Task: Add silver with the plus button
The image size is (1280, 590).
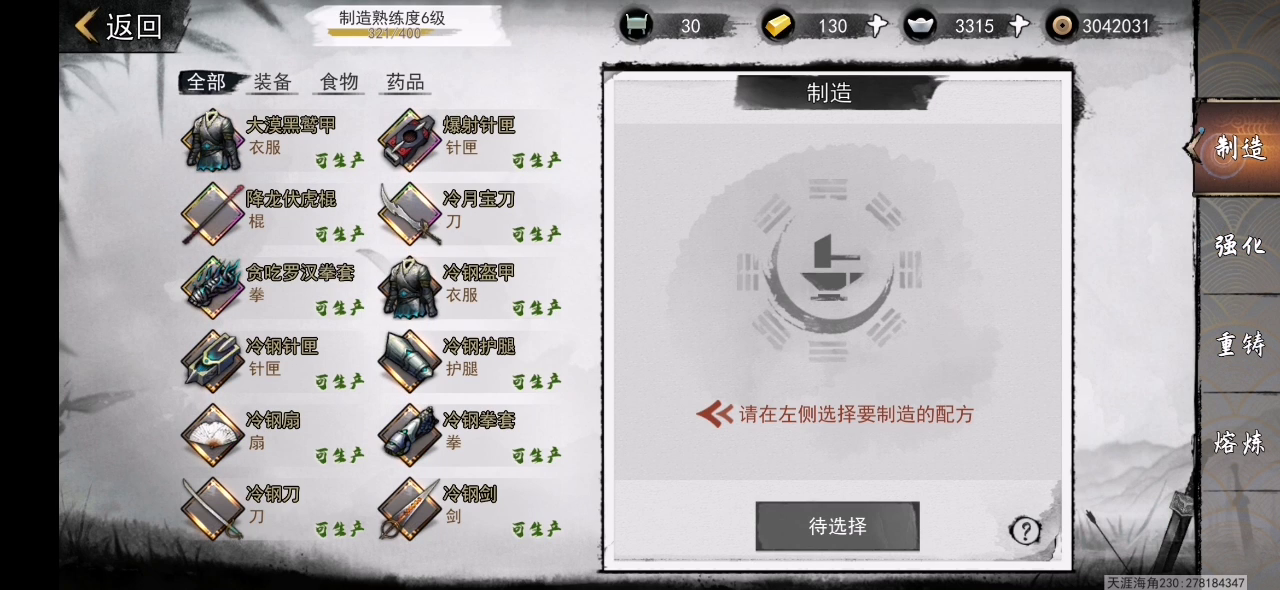Action: [x=1019, y=26]
